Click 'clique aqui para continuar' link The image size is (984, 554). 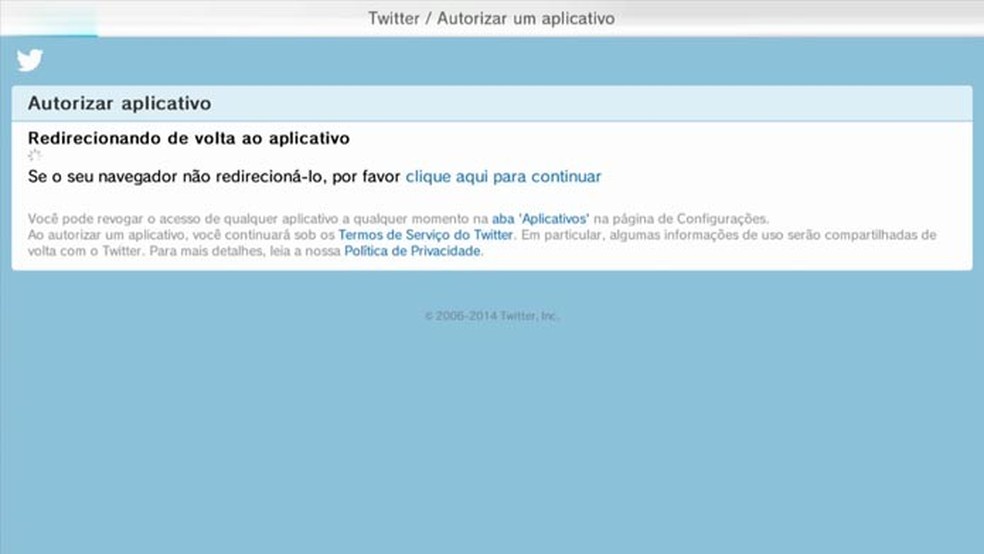tap(503, 176)
